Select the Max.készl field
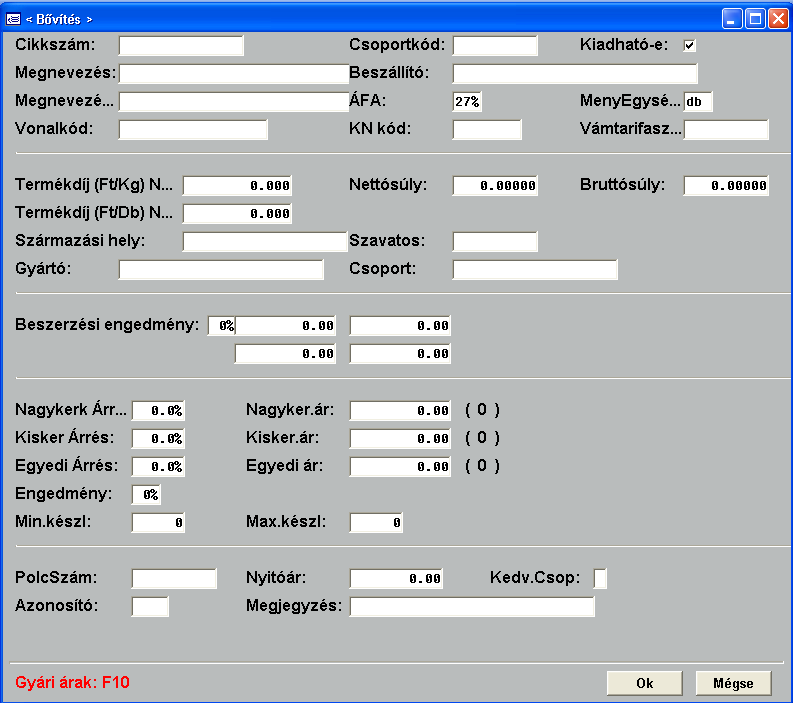 click(x=376, y=522)
